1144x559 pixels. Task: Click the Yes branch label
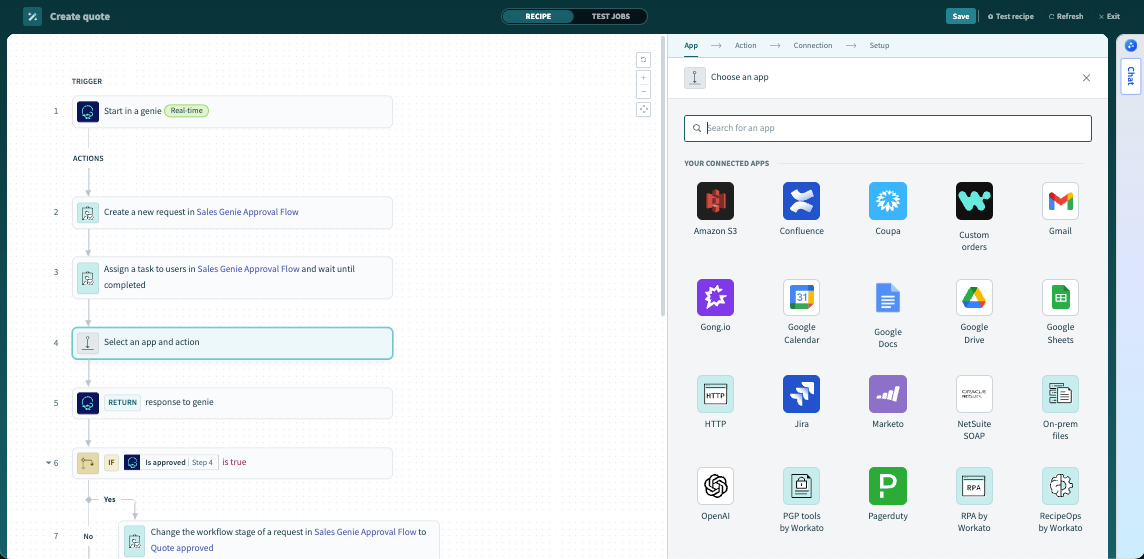click(109, 500)
